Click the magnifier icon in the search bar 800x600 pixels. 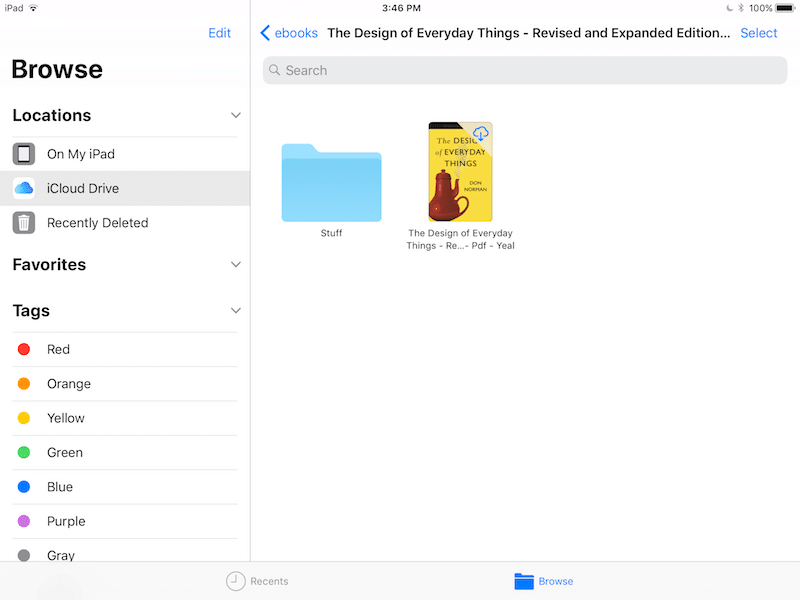pos(274,70)
